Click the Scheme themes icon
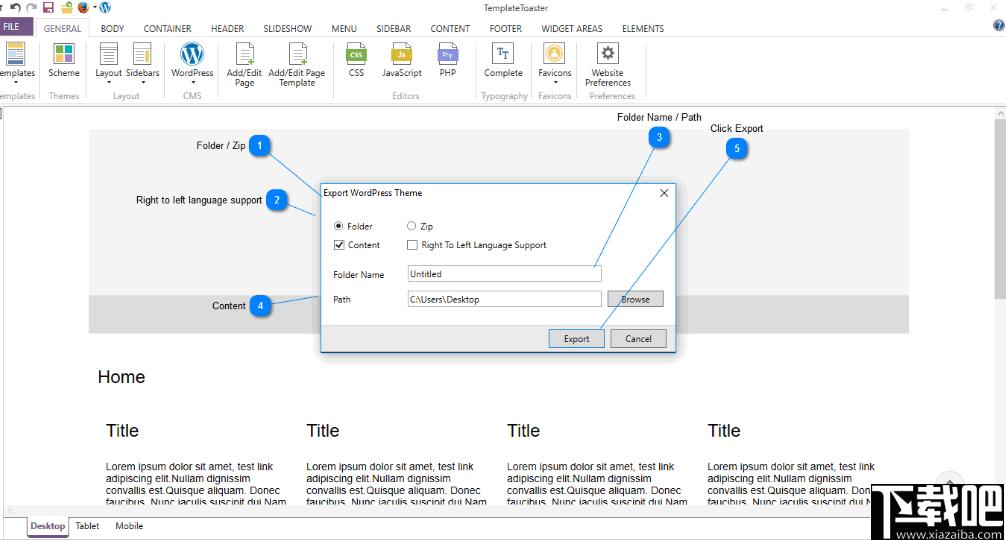Screen dimensions: 1006x540 pyautogui.click(x=64, y=54)
